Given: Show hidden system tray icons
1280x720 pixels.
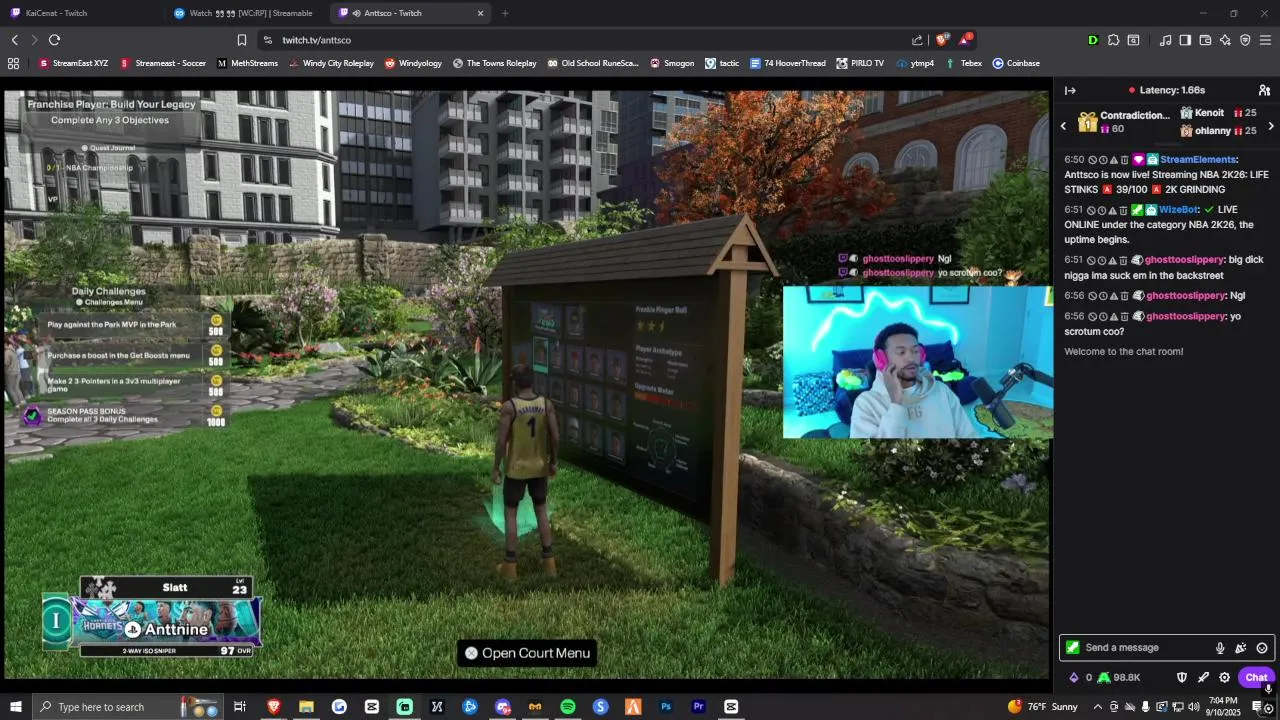Looking at the screenshot, I should click(x=1098, y=707).
